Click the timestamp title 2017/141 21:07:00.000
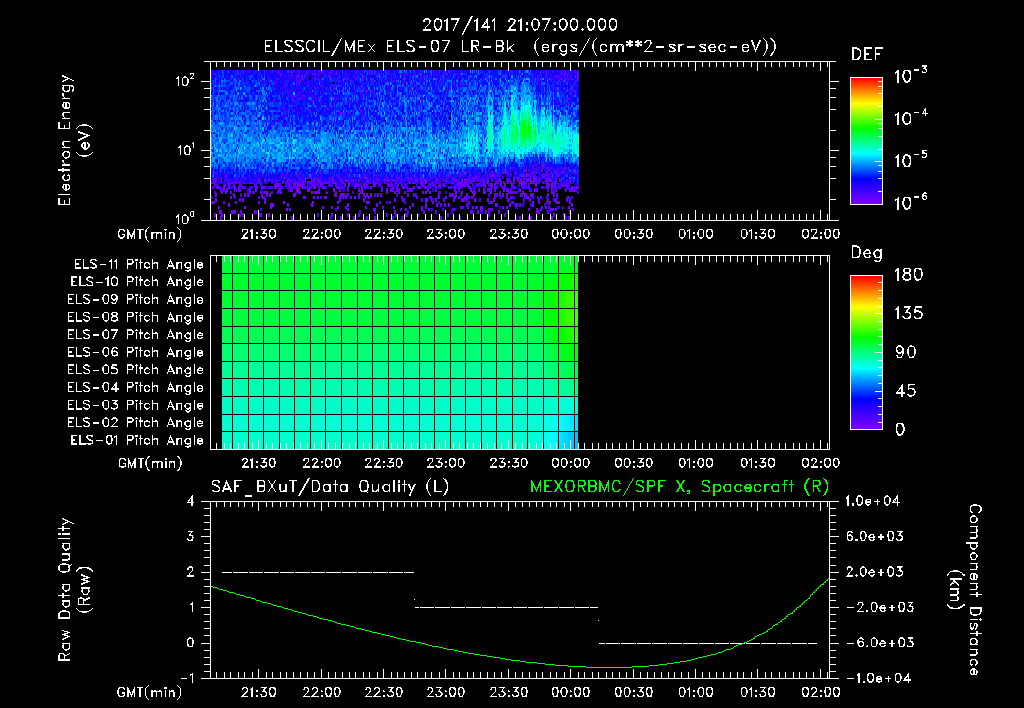The height and width of the screenshot is (708, 1024). [x=519, y=25]
